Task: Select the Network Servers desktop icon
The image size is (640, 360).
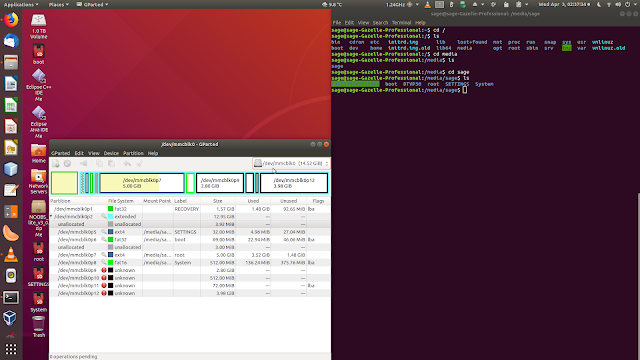Action: point(38,182)
